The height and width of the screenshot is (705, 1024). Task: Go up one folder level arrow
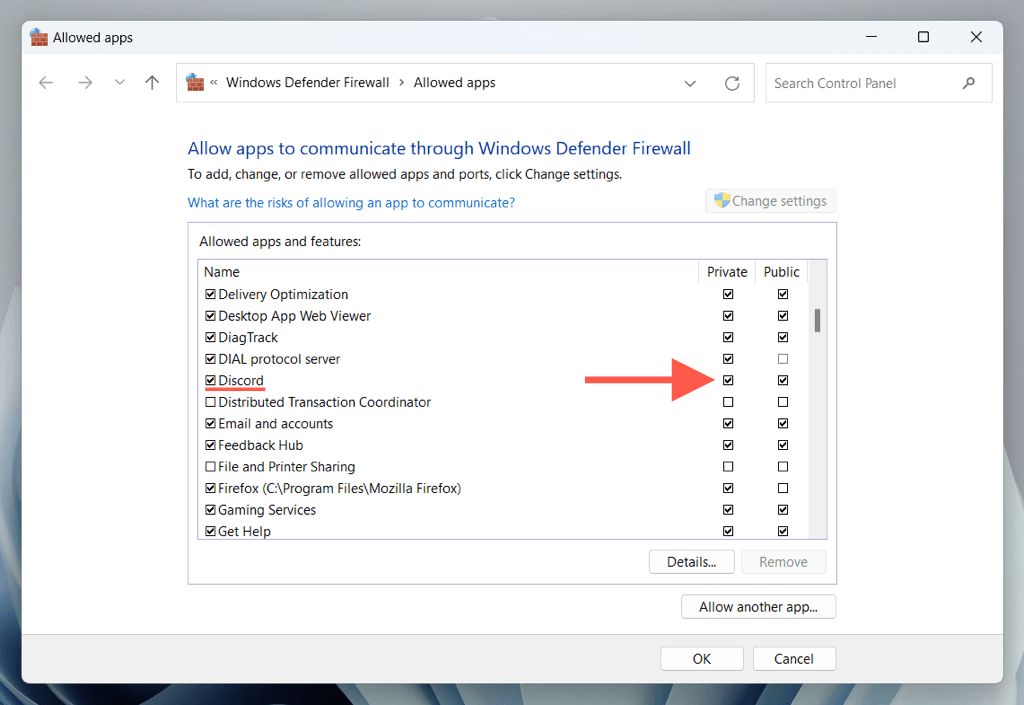click(x=152, y=83)
